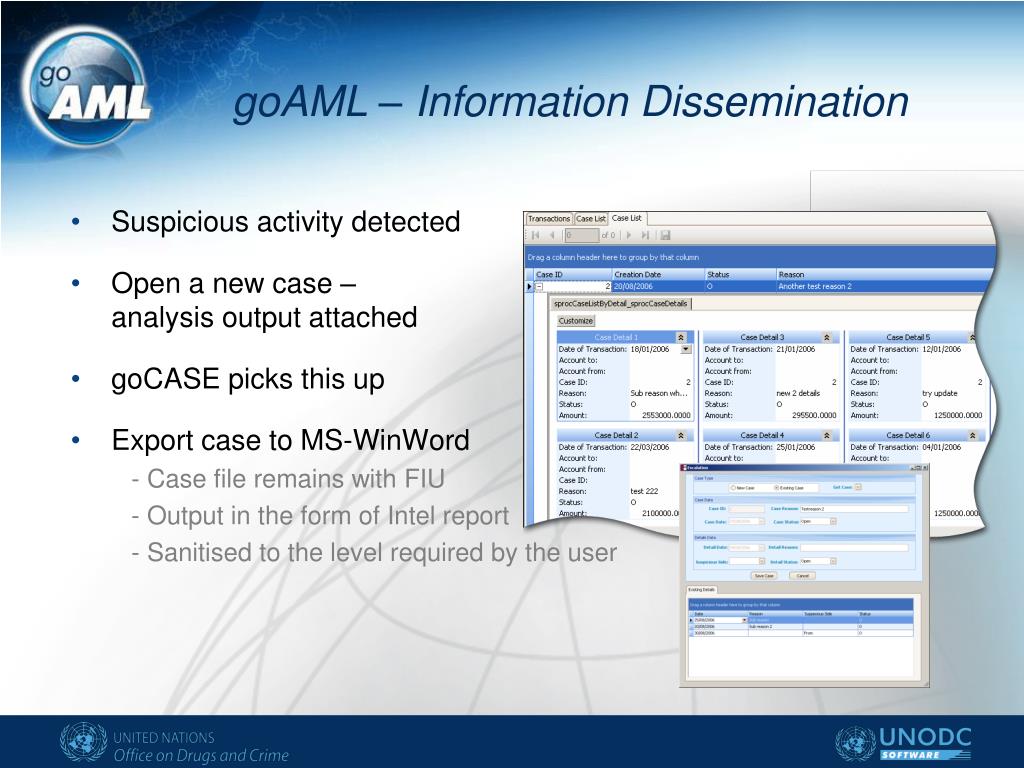Select the active Case List tab
The image size is (1024, 768).
pos(627,218)
